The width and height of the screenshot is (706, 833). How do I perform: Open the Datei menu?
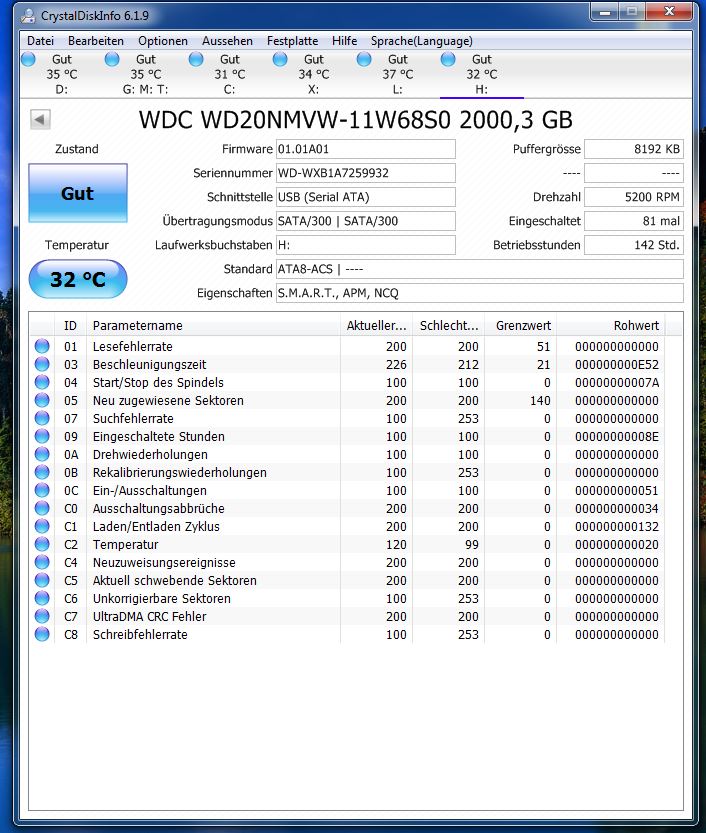[40, 41]
